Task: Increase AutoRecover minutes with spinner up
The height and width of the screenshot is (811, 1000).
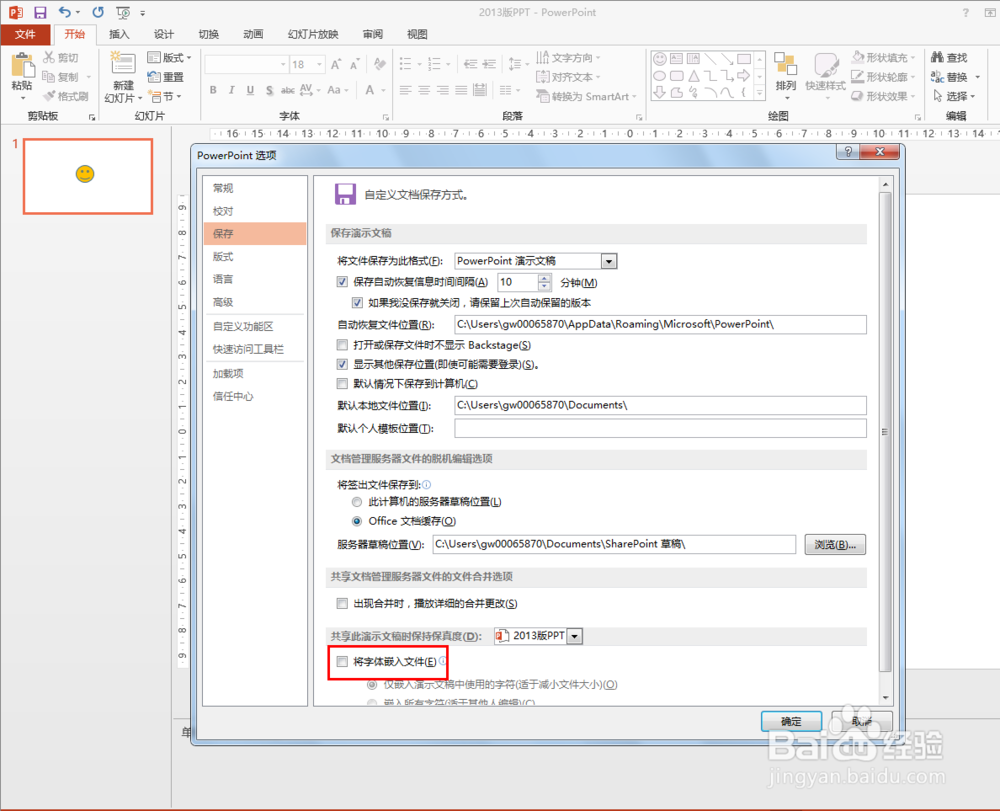Action: point(544,277)
